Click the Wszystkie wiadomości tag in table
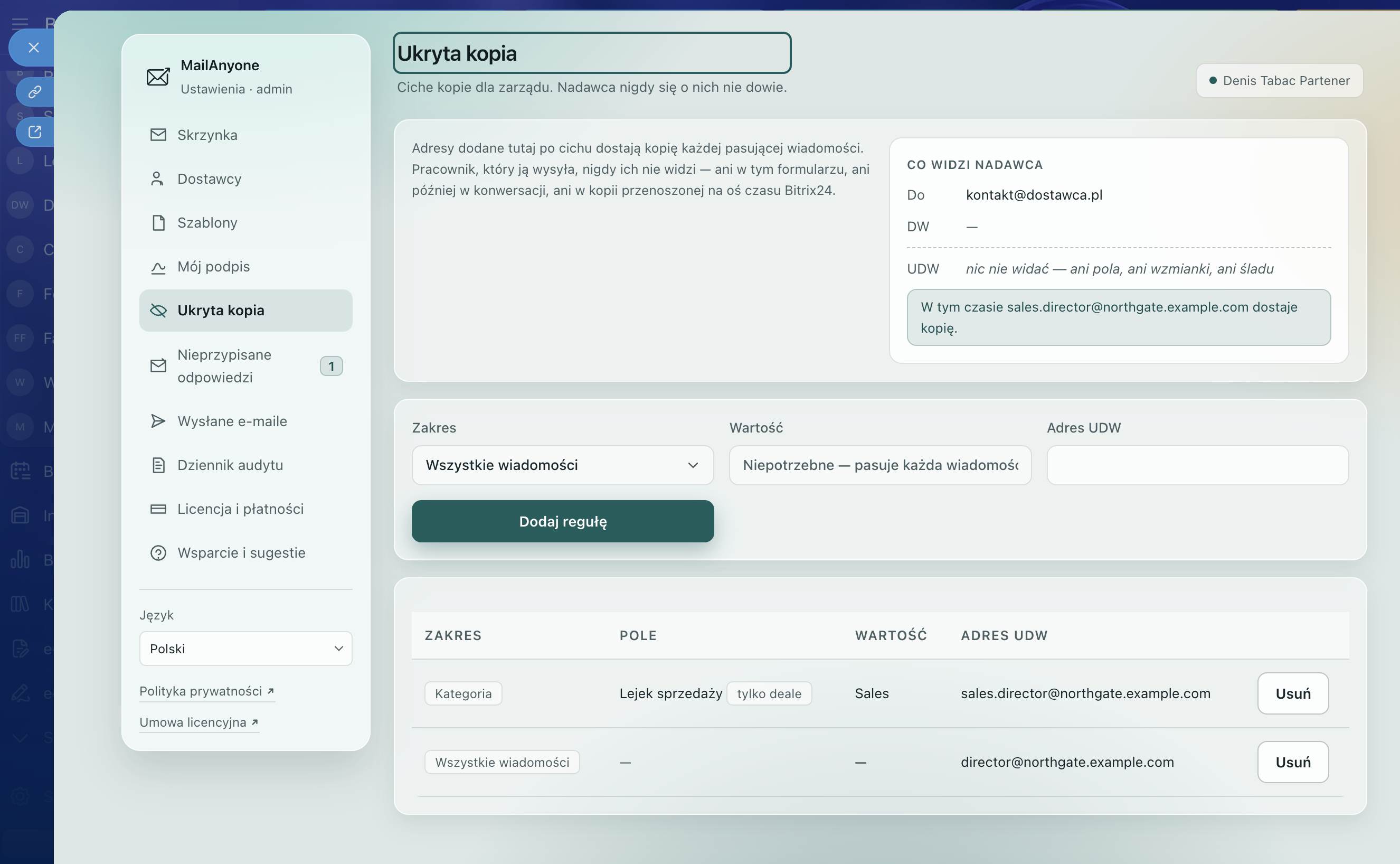 (502, 762)
